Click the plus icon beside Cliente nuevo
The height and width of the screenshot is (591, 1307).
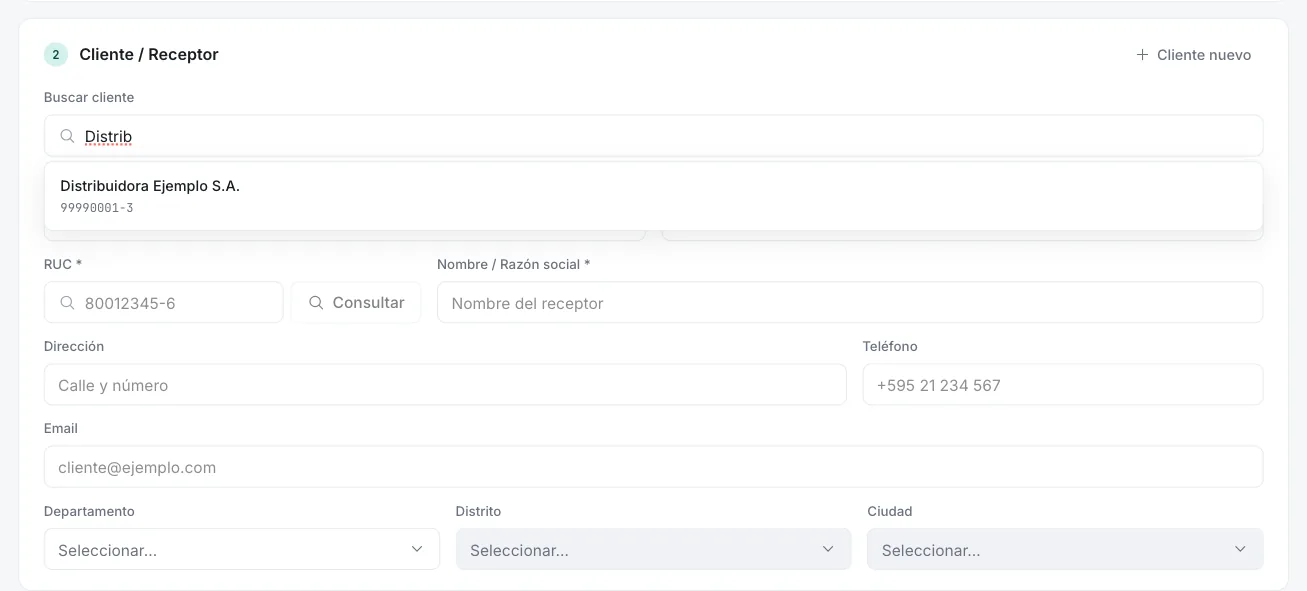(1142, 55)
